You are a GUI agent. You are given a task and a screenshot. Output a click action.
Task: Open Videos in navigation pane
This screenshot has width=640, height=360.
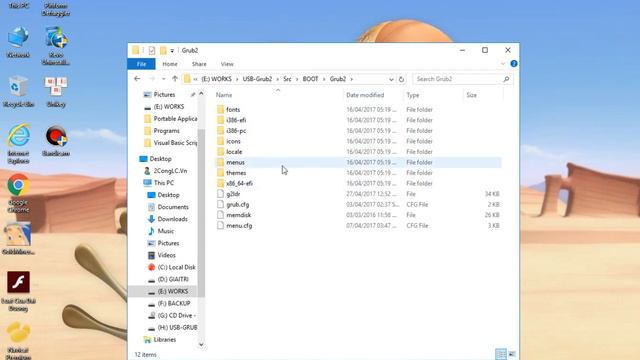click(x=166, y=255)
